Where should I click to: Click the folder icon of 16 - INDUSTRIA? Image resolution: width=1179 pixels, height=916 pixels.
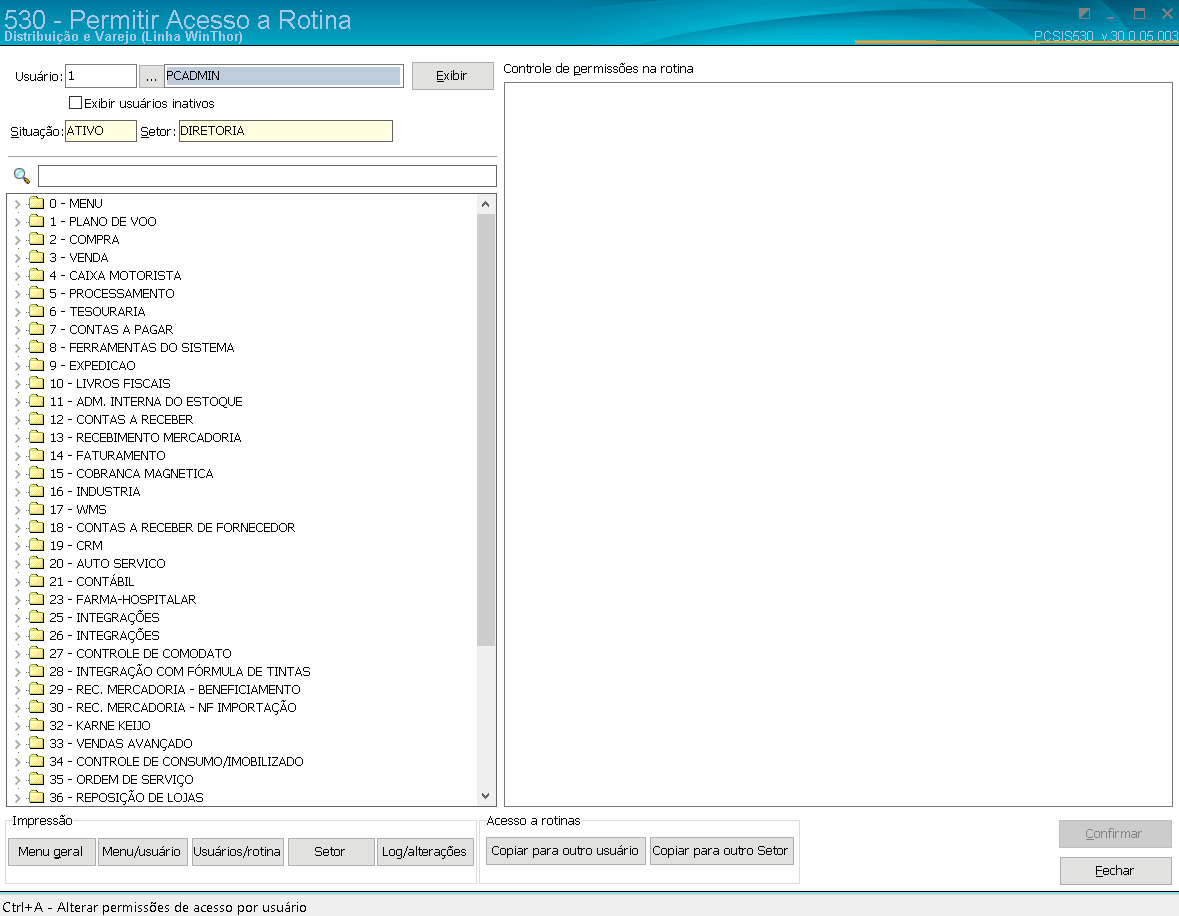point(36,491)
